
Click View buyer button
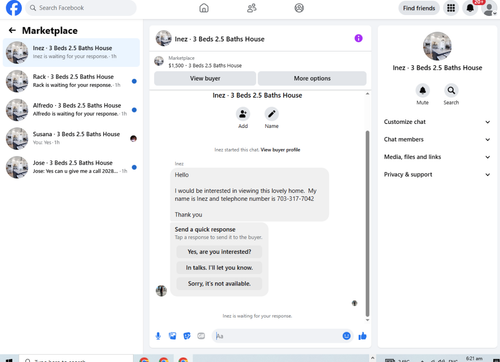pos(205,78)
